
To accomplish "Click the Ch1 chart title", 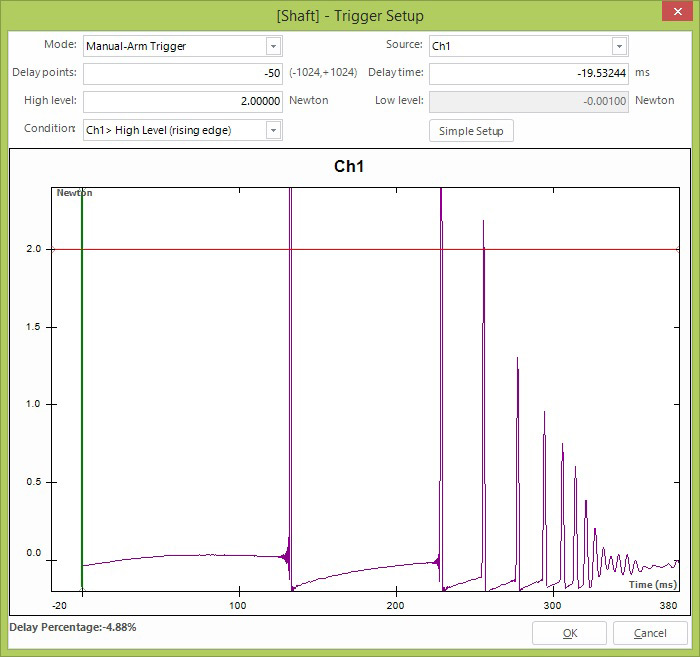I will pyautogui.click(x=348, y=167).
